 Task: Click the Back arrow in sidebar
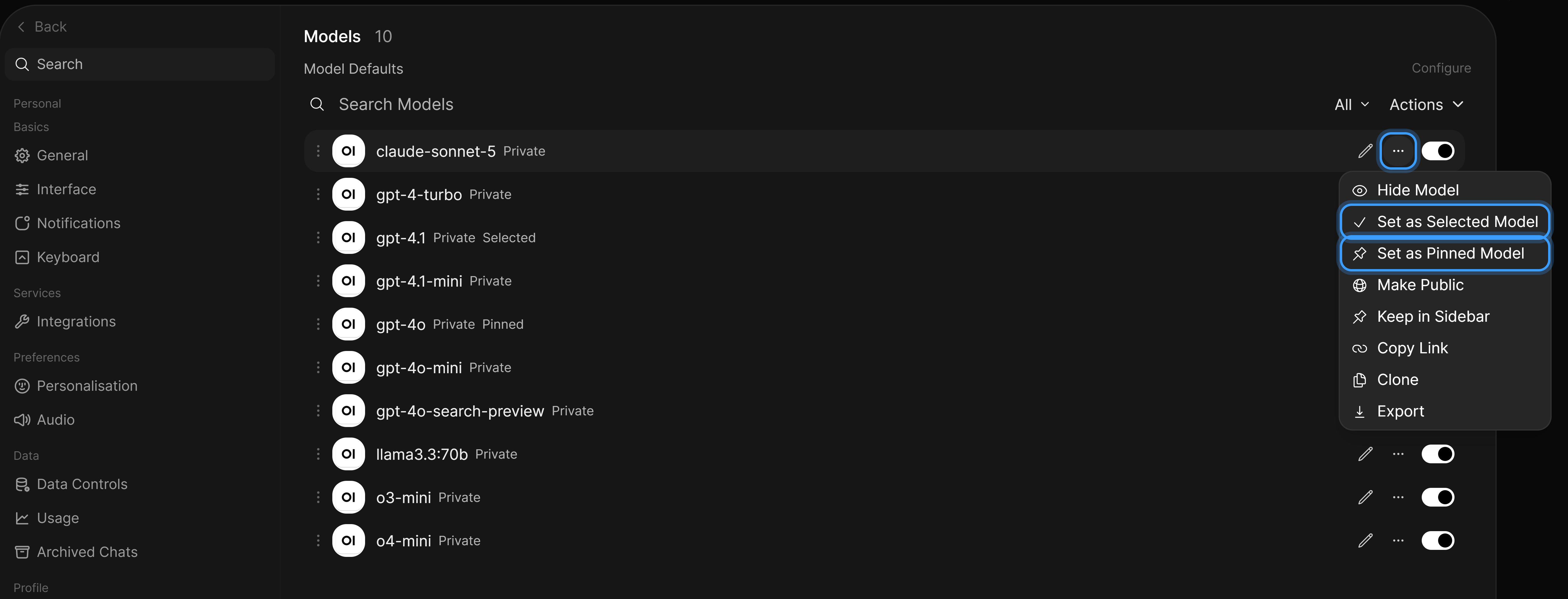tap(21, 27)
